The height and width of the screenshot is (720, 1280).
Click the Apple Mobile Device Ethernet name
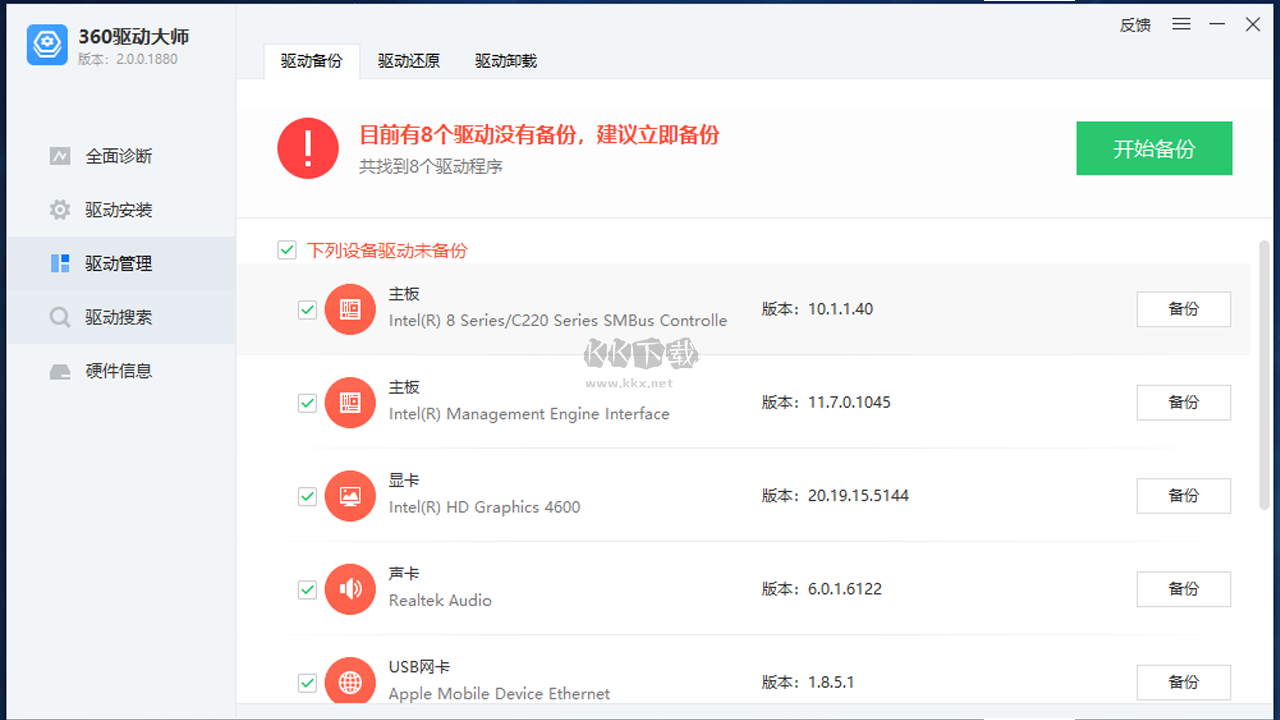point(499,694)
